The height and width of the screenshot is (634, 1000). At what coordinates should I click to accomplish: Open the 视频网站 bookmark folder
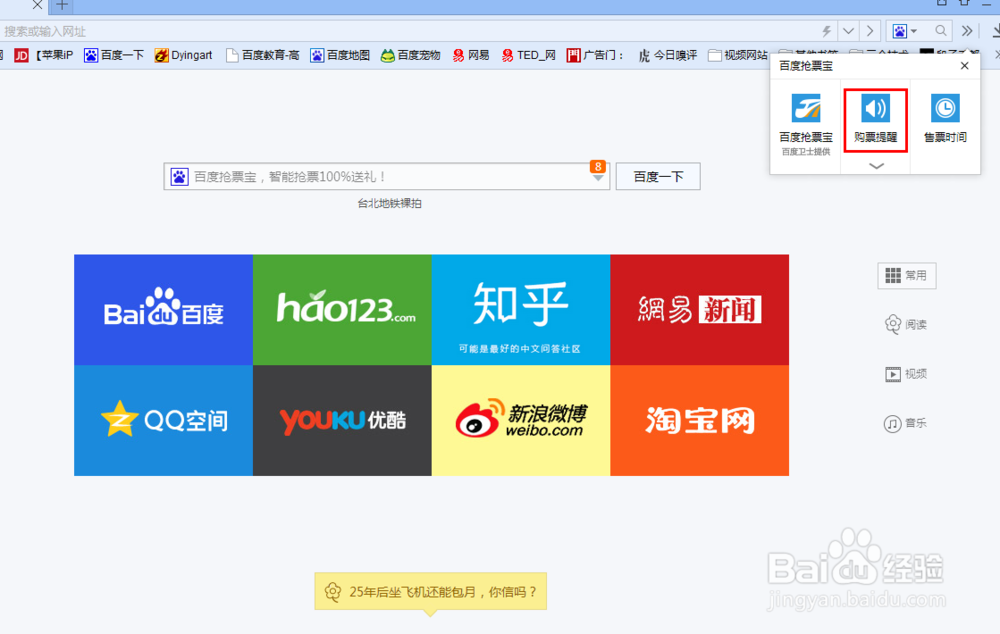(738, 55)
